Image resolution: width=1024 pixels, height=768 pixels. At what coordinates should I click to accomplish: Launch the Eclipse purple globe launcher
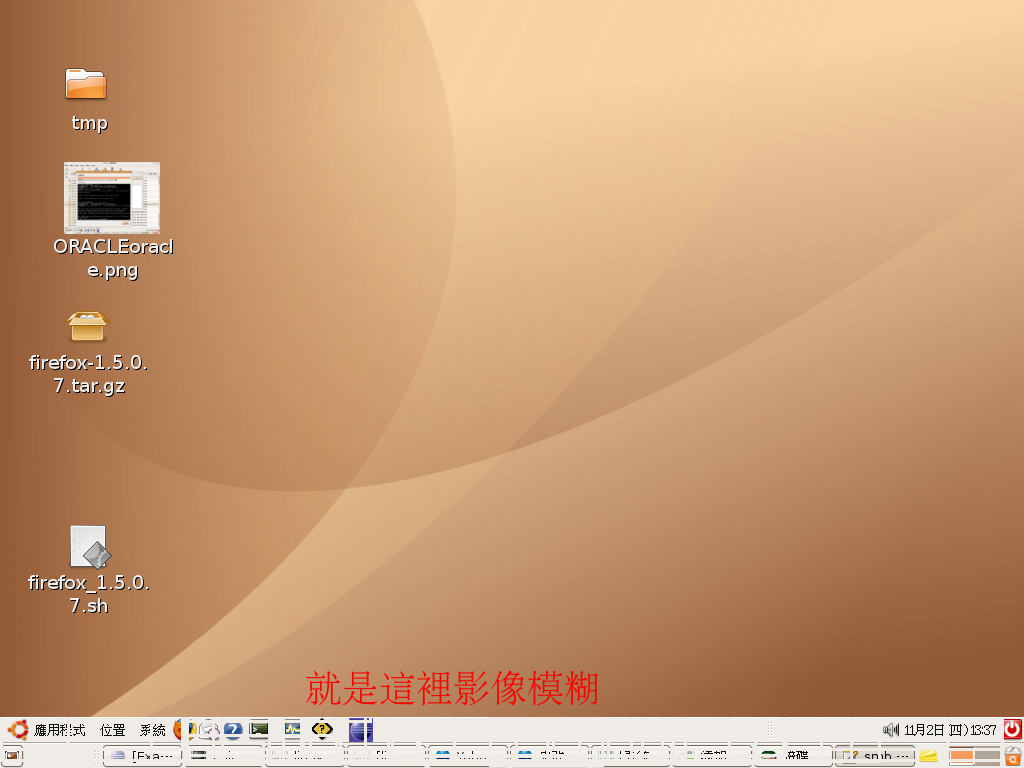[360, 730]
